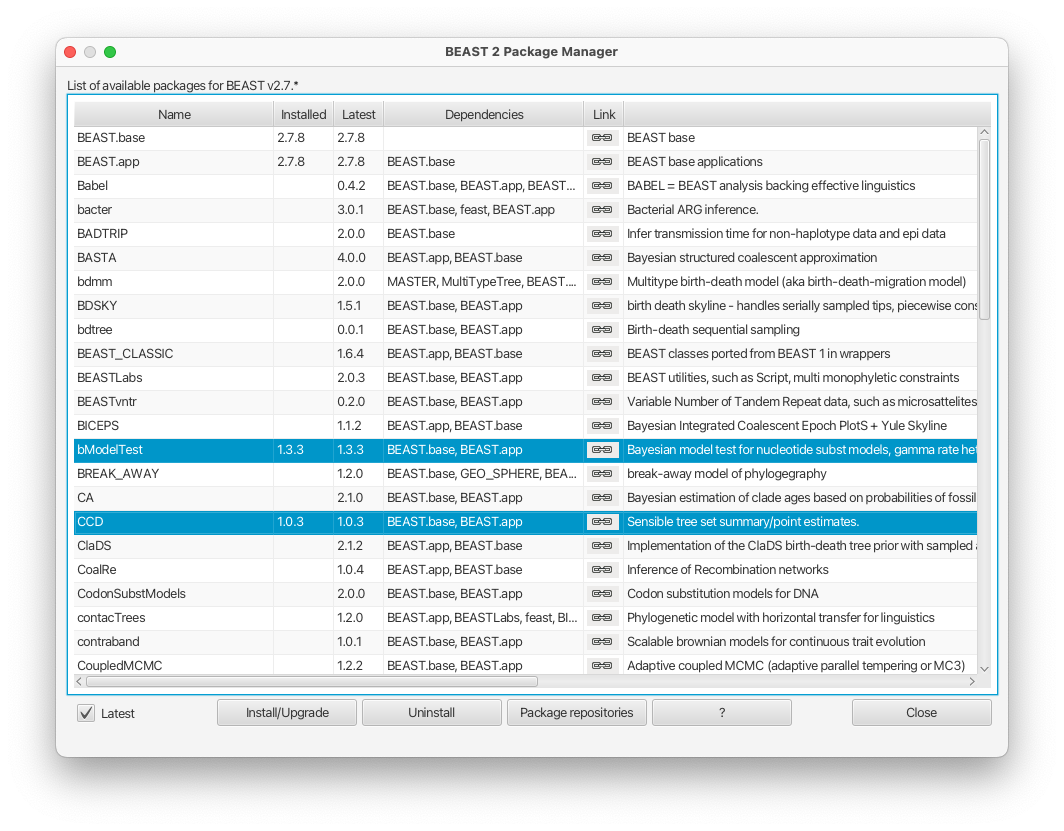
Task: Click the horizontal scrollbar thumb
Action: [312, 681]
